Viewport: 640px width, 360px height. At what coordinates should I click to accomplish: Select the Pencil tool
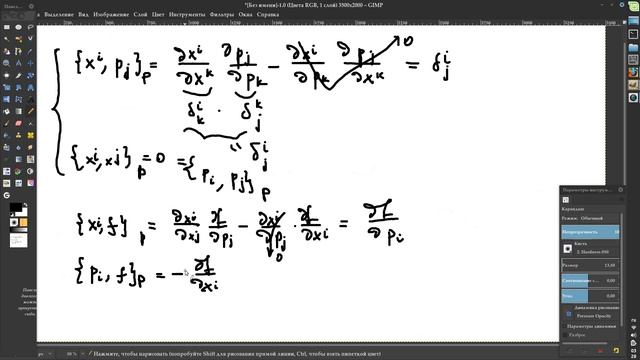[30, 111]
